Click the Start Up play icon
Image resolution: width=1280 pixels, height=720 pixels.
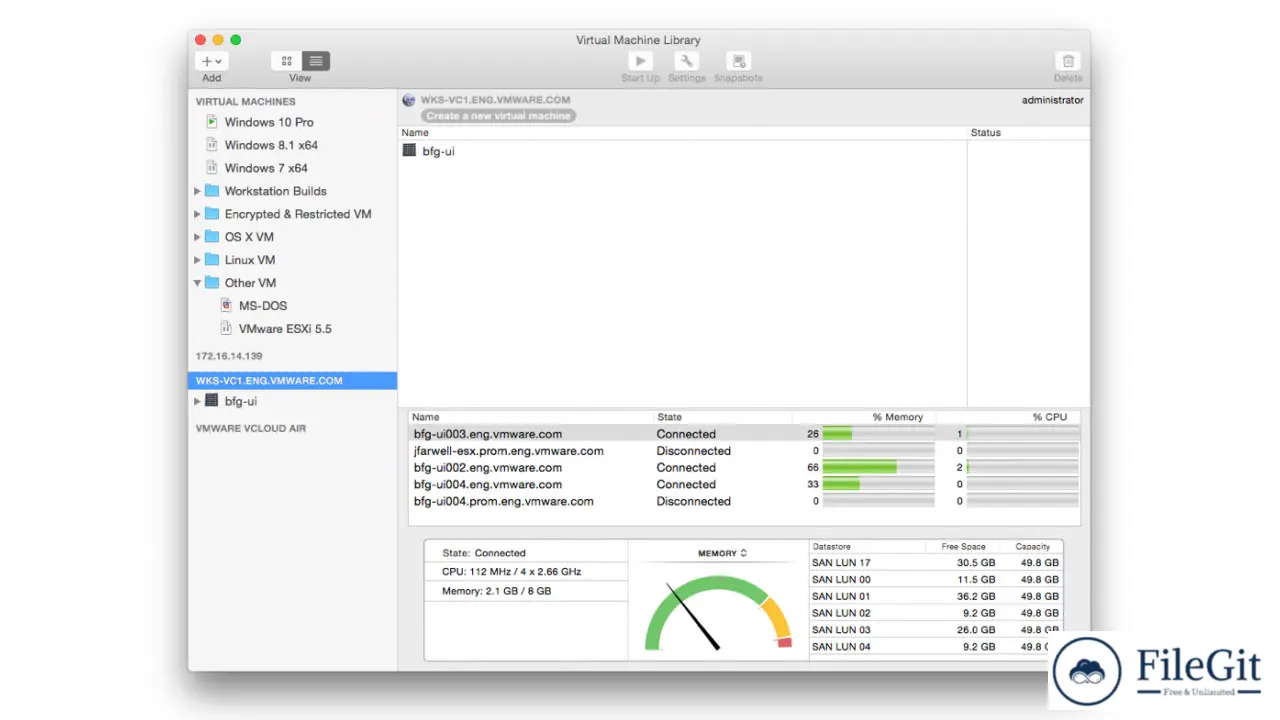(640, 61)
